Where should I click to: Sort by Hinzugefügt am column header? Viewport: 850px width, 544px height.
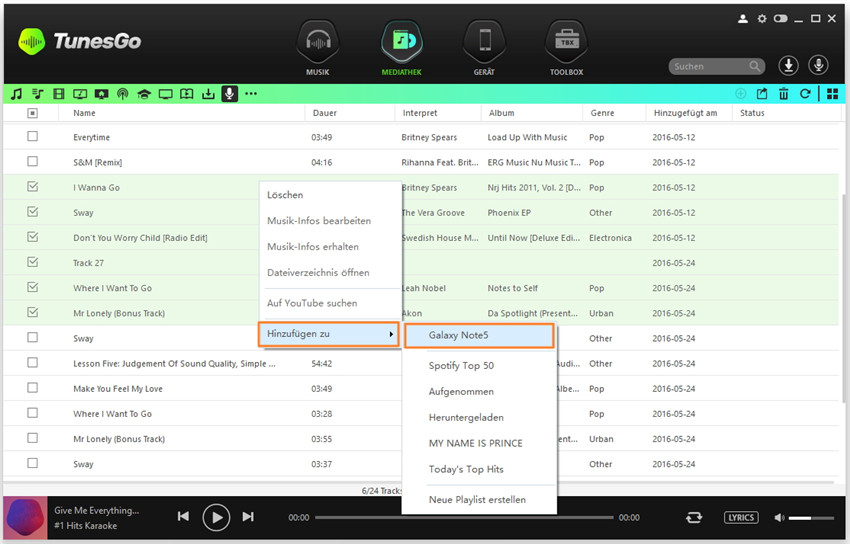(x=686, y=113)
